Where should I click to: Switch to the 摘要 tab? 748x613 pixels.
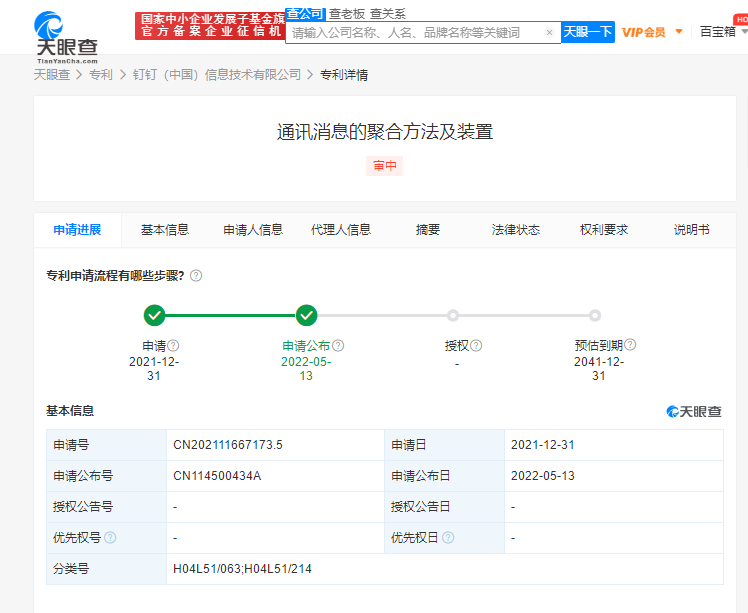[x=428, y=230]
